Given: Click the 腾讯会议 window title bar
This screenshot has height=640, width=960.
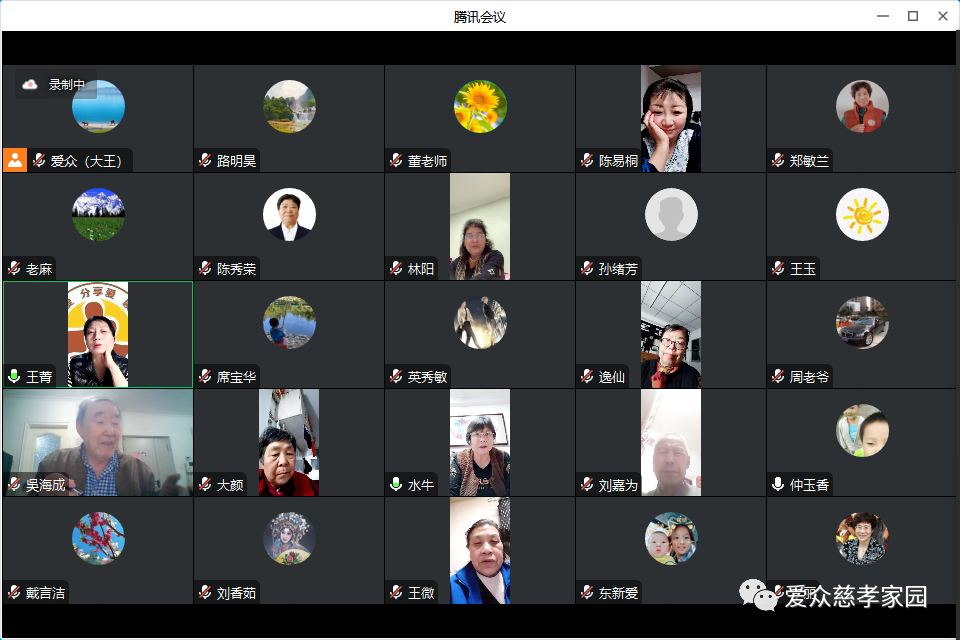Looking at the screenshot, I should (480, 16).
